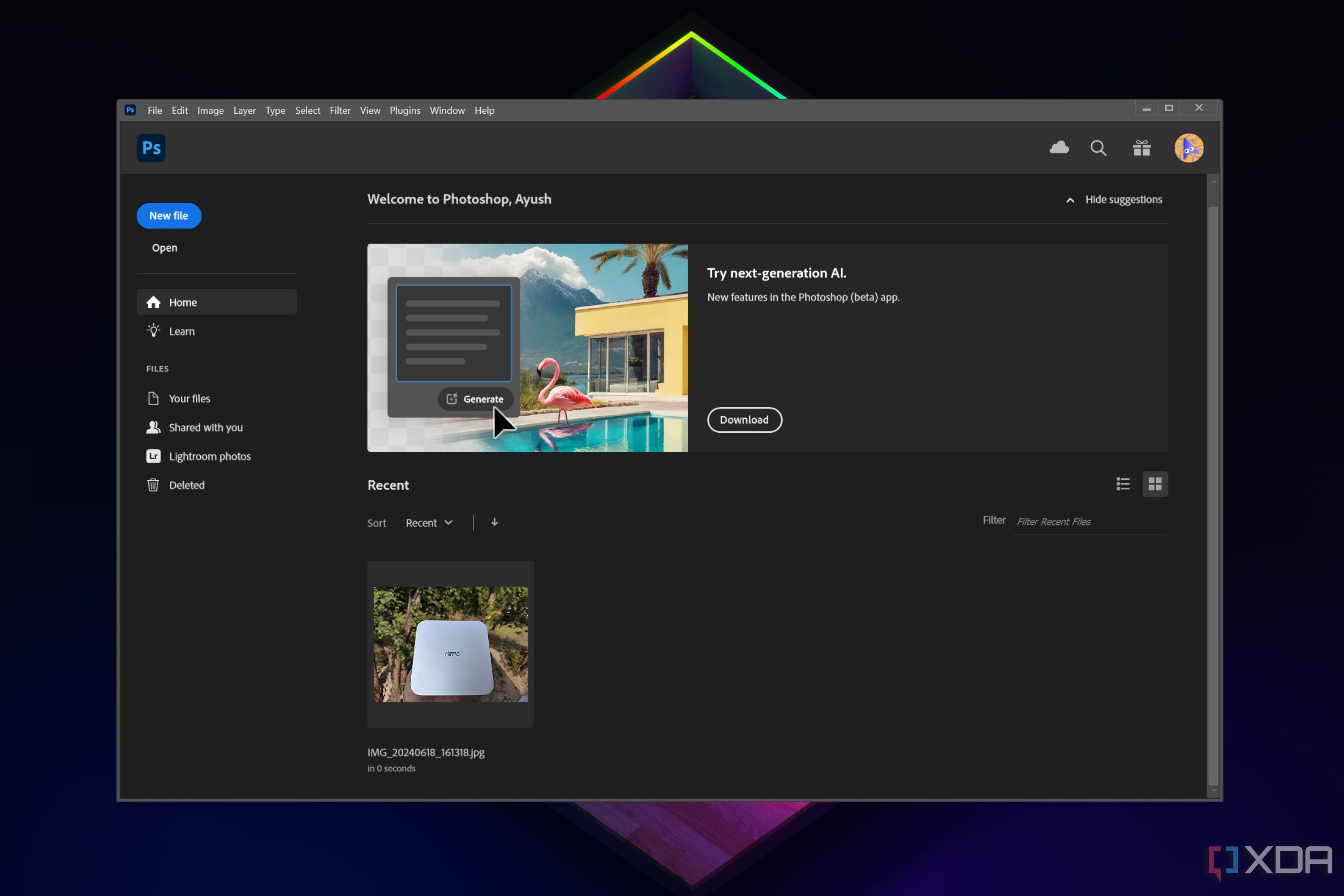The height and width of the screenshot is (896, 1344).
Task: Click the Plugins menu item
Action: click(404, 110)
